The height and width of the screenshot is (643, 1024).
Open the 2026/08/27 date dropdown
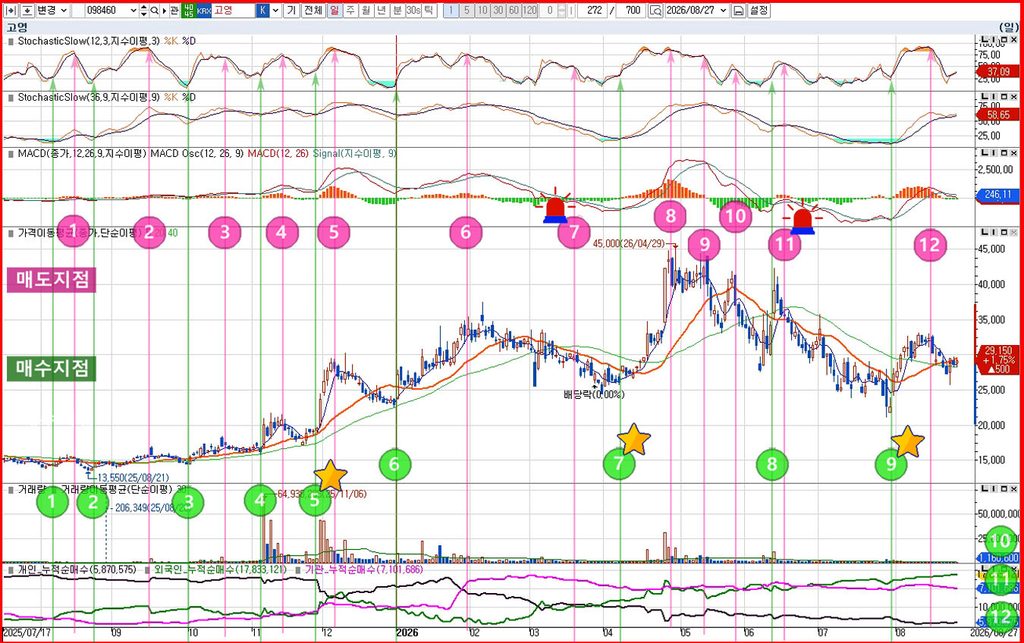pos(724,10)
